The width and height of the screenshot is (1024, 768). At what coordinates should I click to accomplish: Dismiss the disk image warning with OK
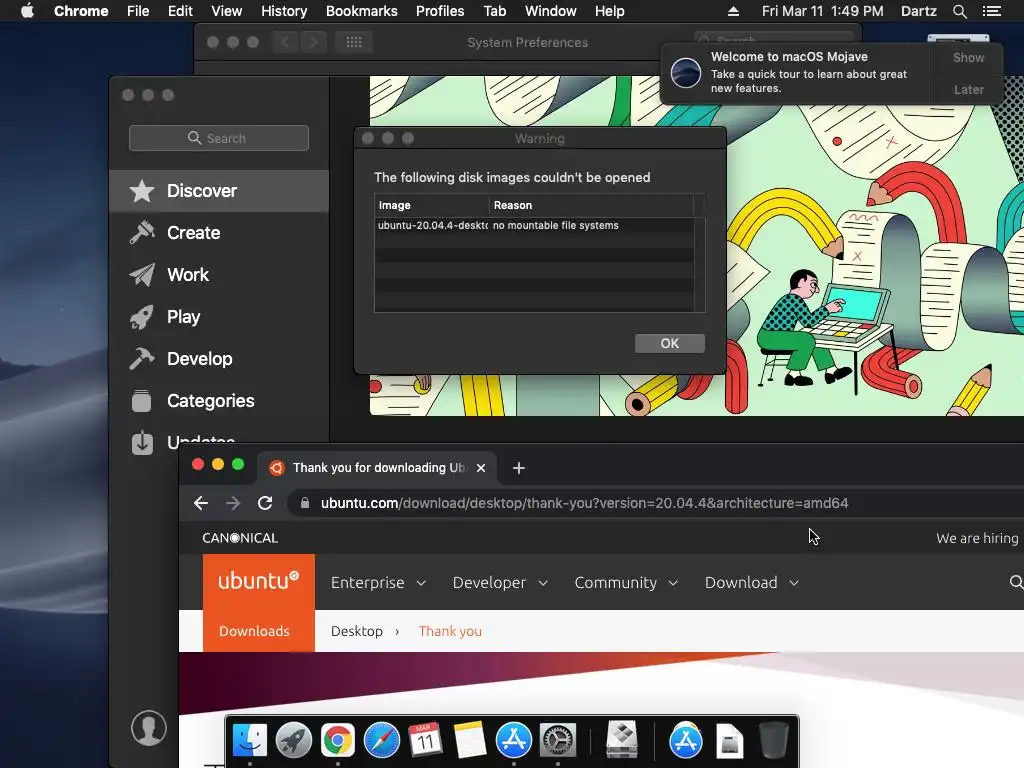point(669,344)
